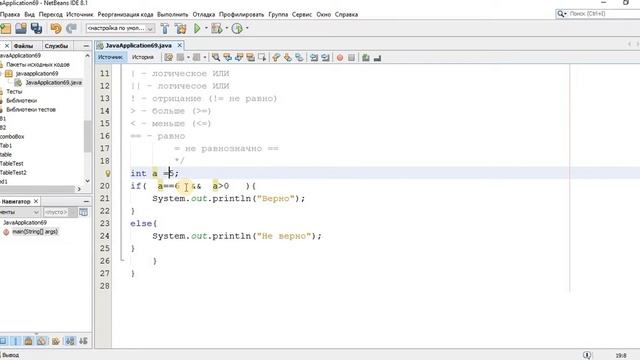Open the Run Project dropdown arrow
This screenshot has width=640, height=360.
pyautogui.click(x=206, y=28)
